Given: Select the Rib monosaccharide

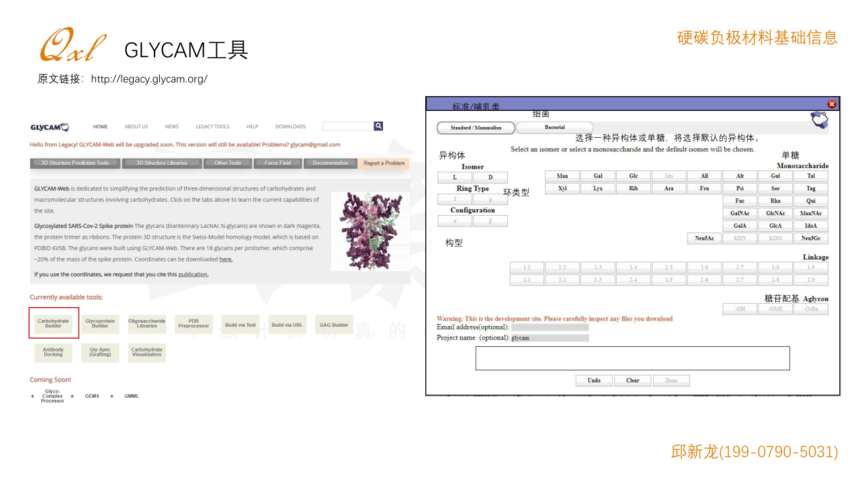Looking at the screenshot, I should tap(633, 188).
